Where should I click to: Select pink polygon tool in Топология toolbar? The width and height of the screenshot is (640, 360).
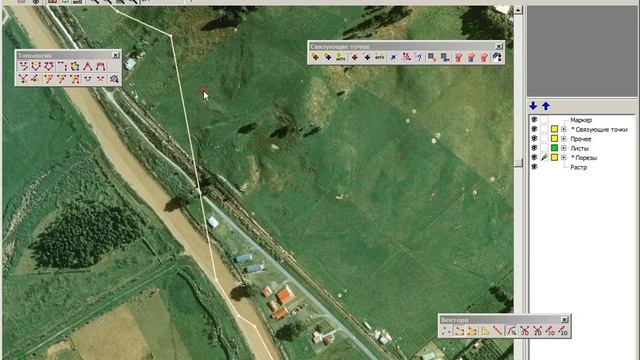pyautogui.click(x=49, y=66)
